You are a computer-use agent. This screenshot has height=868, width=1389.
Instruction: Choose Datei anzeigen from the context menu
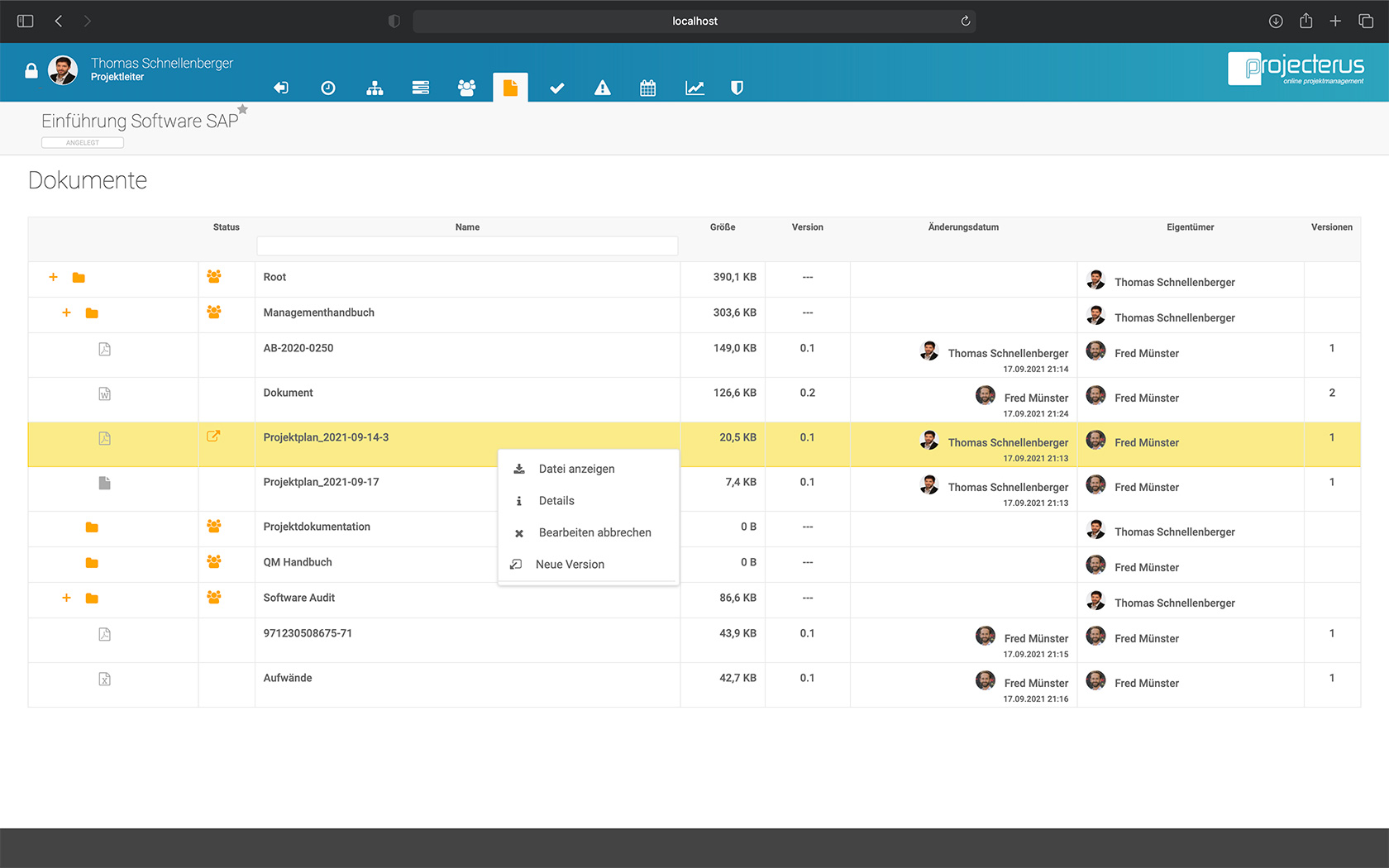[576, 469]
